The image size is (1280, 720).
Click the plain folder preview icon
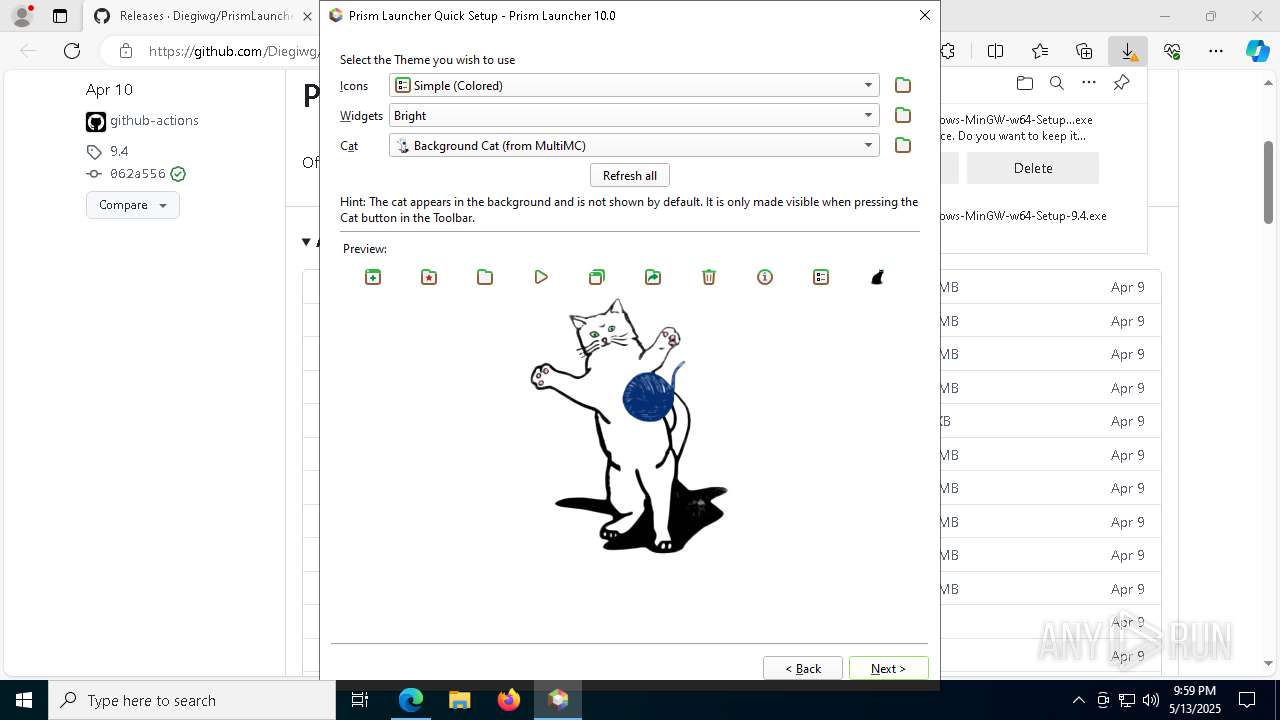tap(485, 277)
